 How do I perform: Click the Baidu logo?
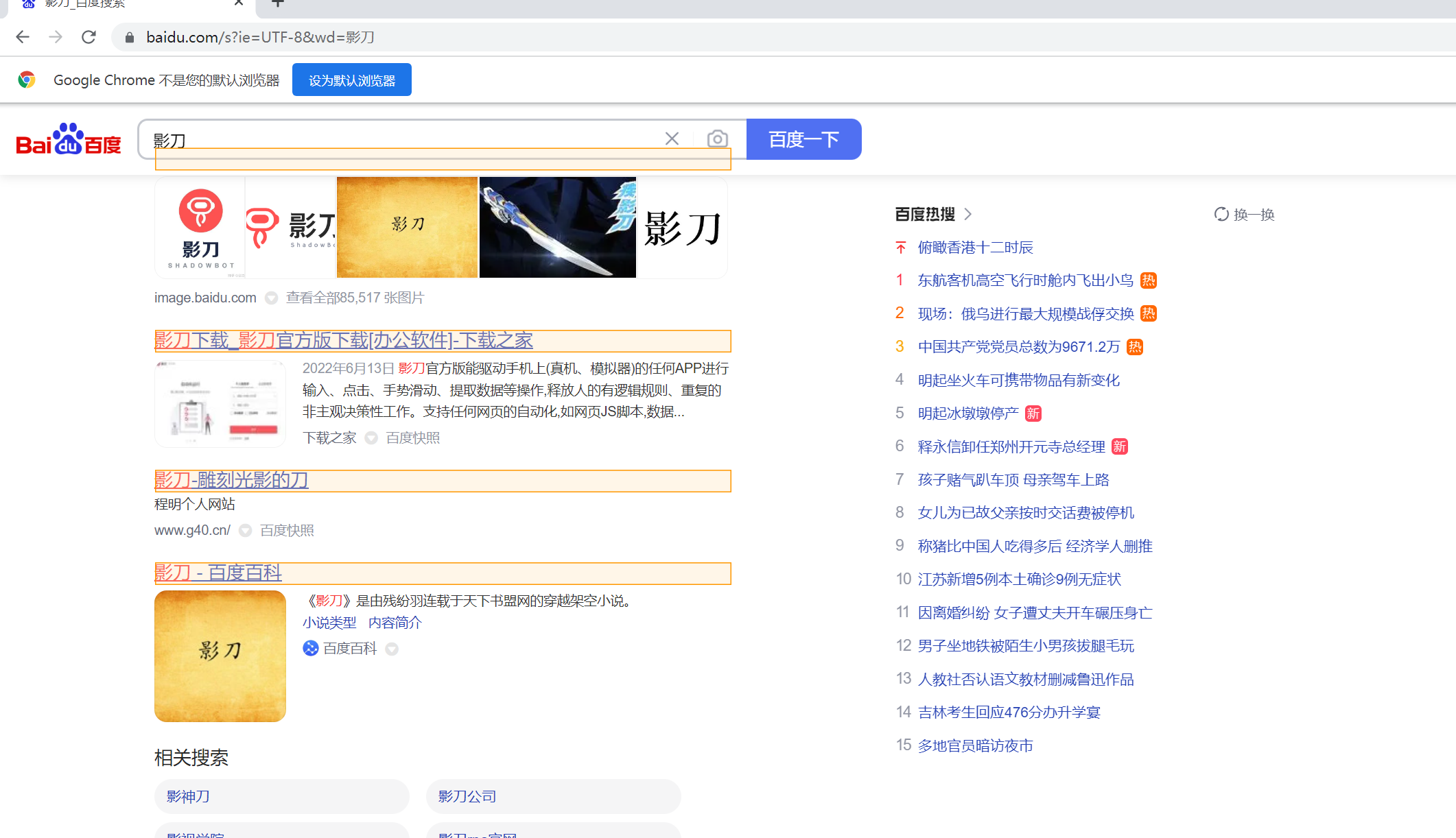(x=68, y=139)
